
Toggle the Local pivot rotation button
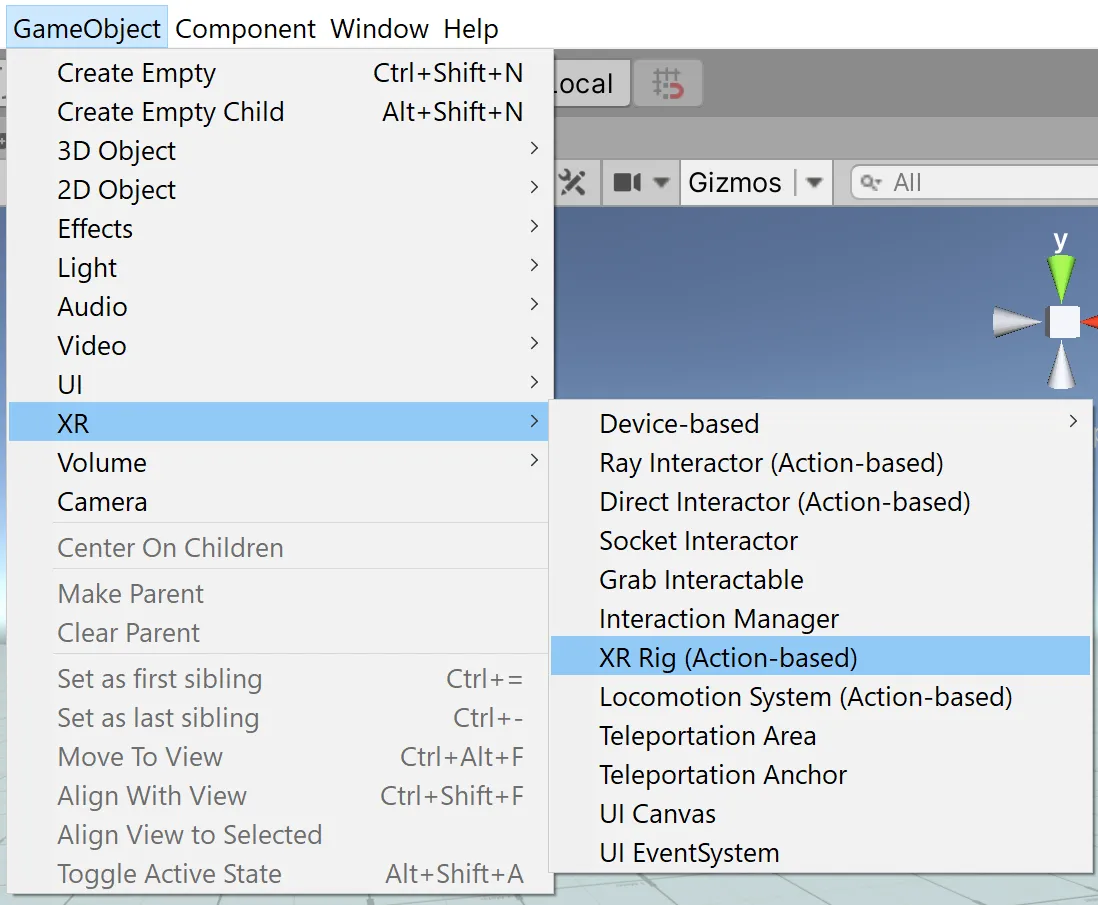(590, 84)
